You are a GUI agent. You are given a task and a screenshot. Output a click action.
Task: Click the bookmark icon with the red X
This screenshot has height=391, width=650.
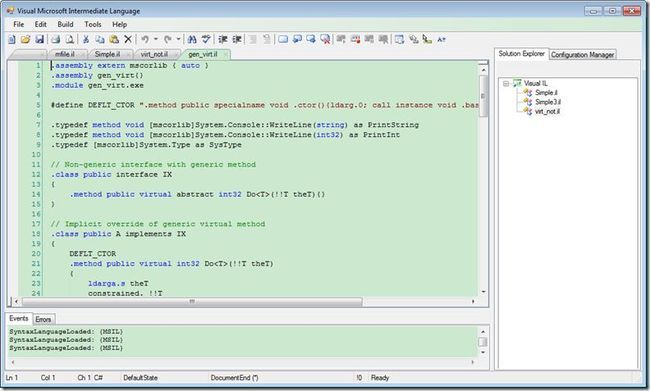pyautogui.click(x=325, y=39)
